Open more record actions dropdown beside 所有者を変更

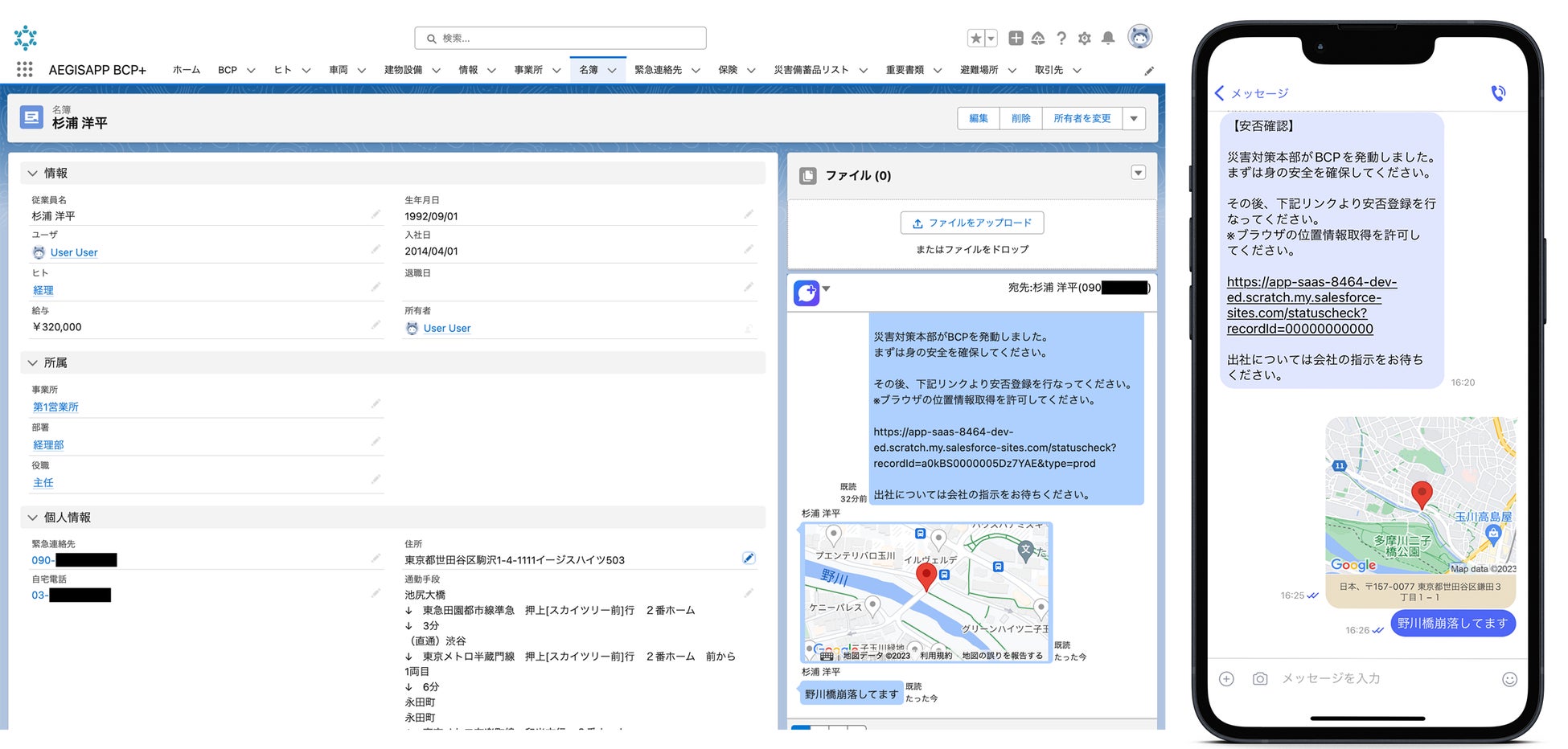pos(1134,119)
